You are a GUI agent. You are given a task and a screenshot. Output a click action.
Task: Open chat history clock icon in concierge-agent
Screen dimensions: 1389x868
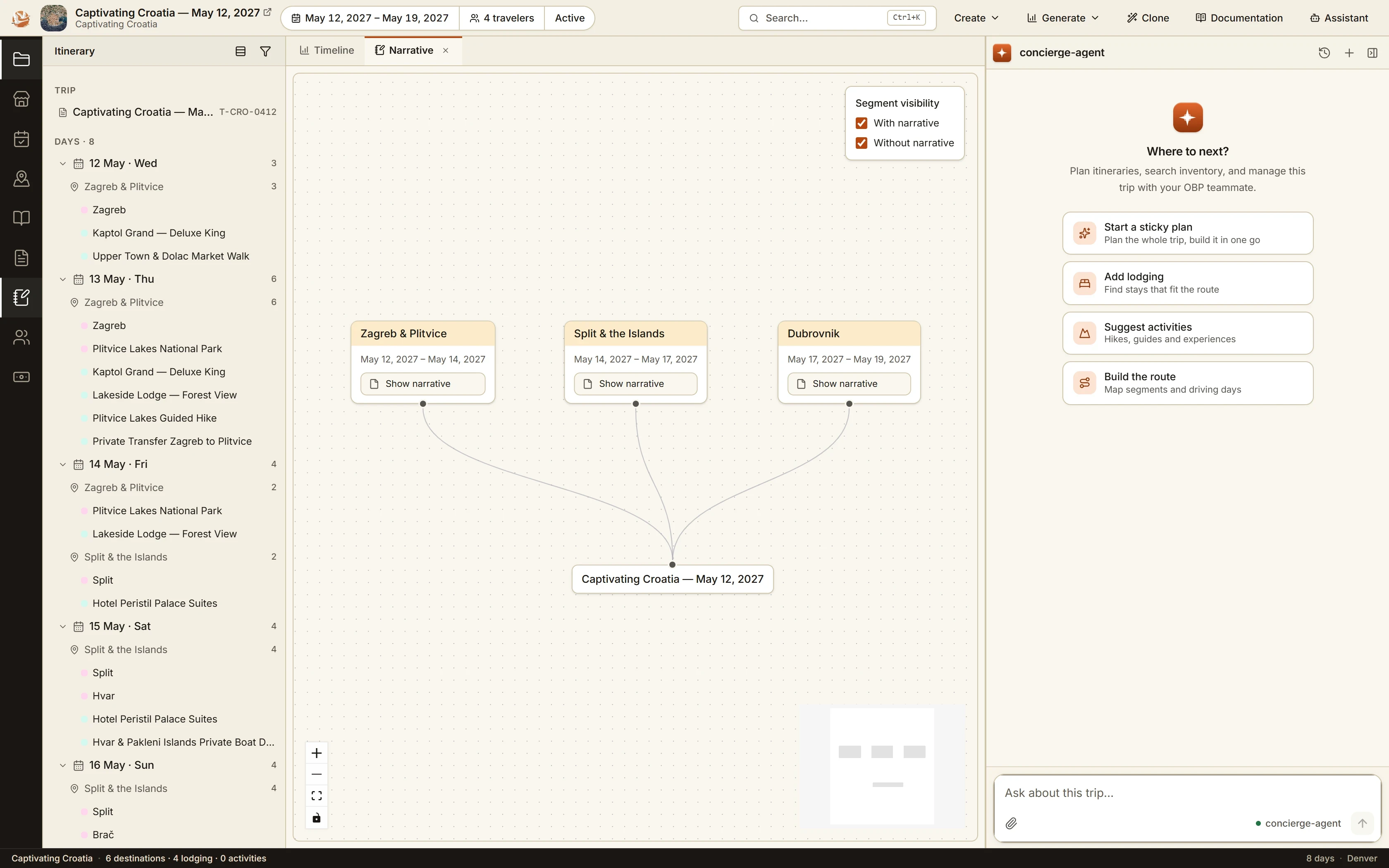coord(1324,53)
